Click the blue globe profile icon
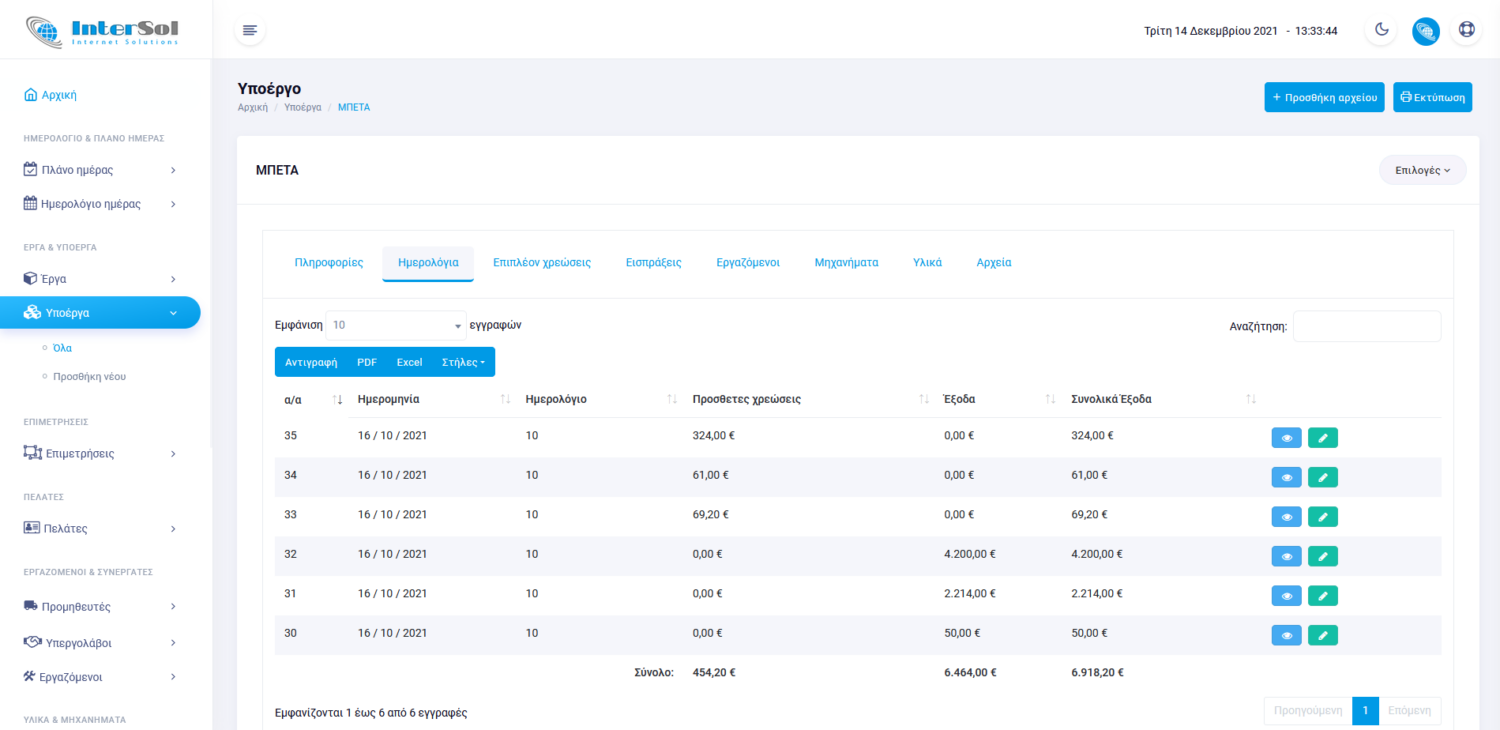1500x730 pixels. pyautogui.click(x=1425, y=31)
